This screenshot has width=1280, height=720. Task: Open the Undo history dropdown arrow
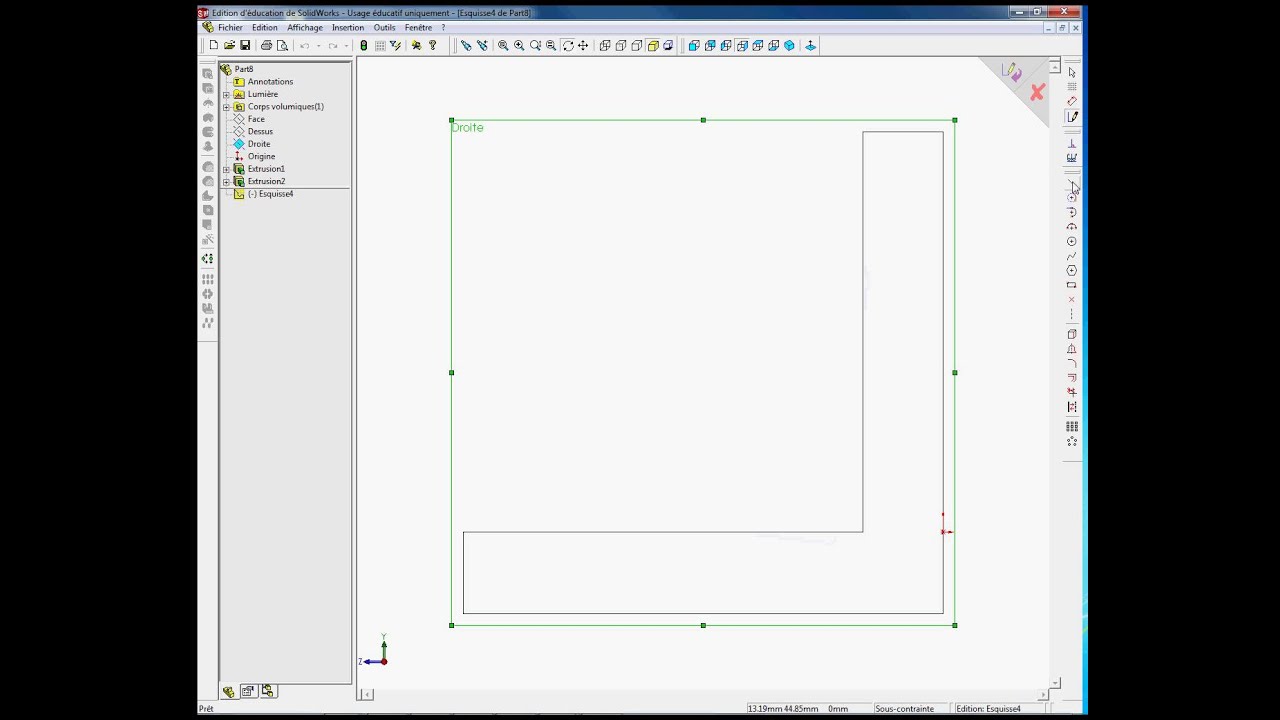click(318, 45)
